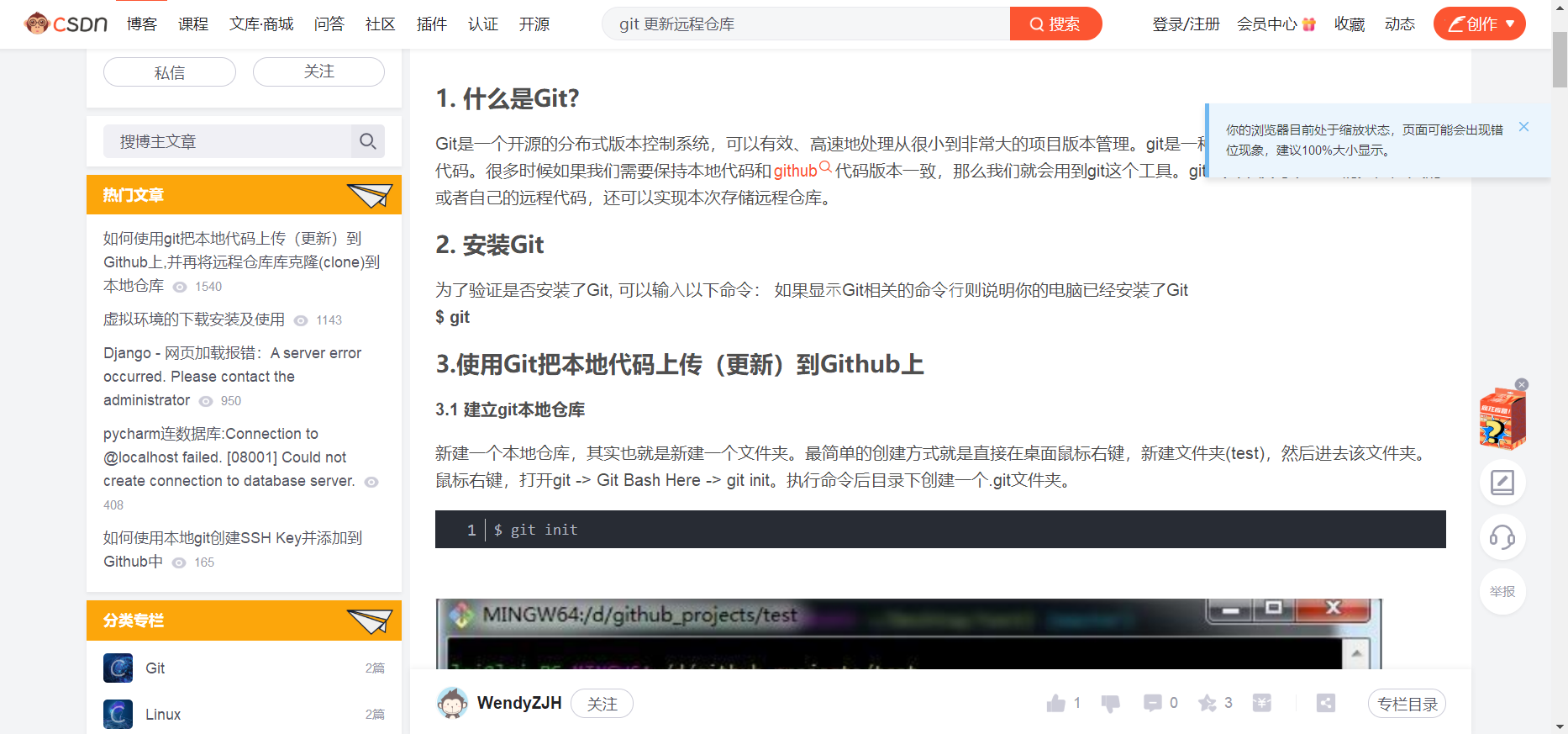Open top hot article about git上传到Github
The width and height of the screenshot is (1568, 734).
(x=241, y=261)
